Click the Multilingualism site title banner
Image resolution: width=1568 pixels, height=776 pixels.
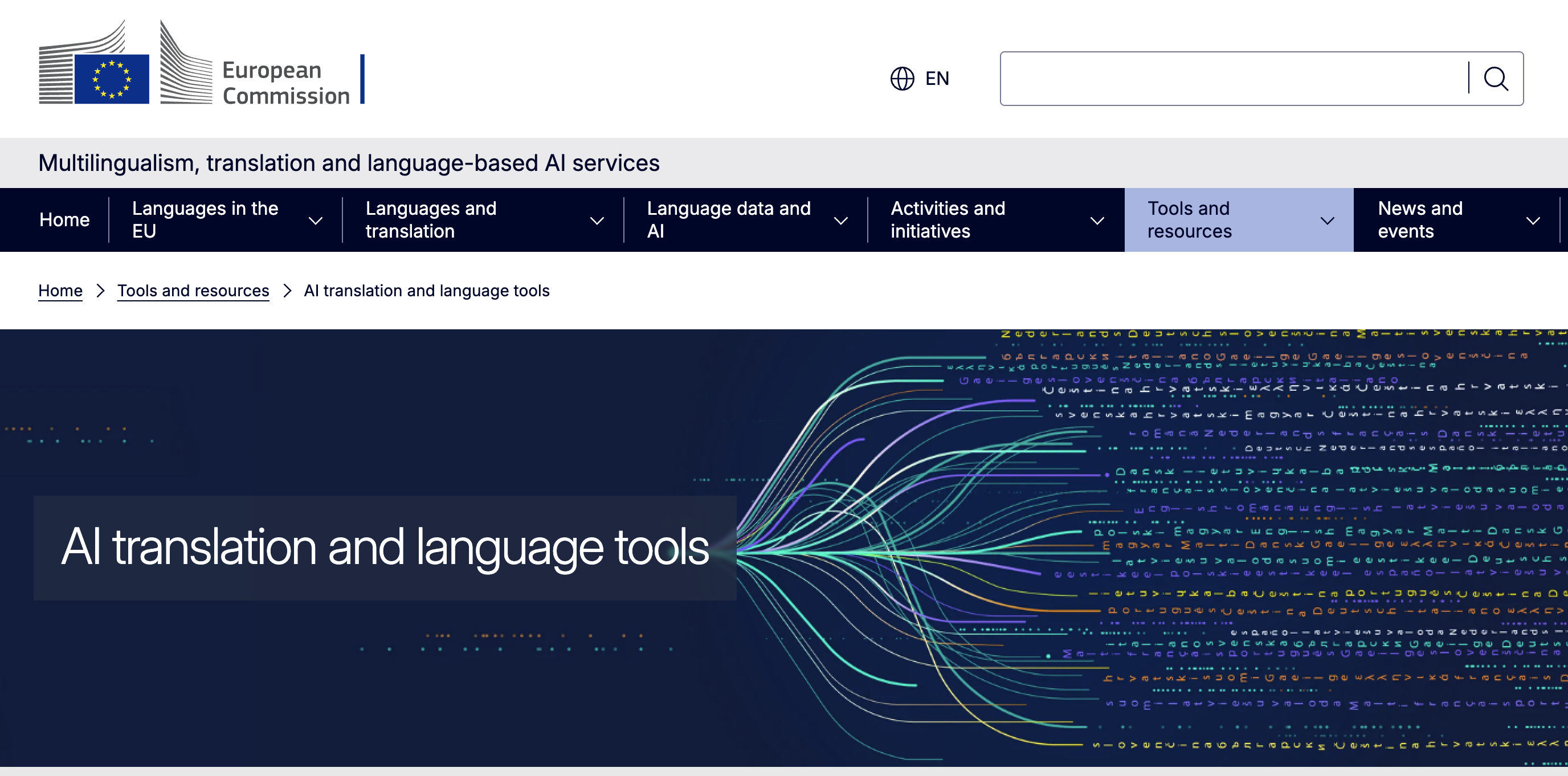coord(349,163)
